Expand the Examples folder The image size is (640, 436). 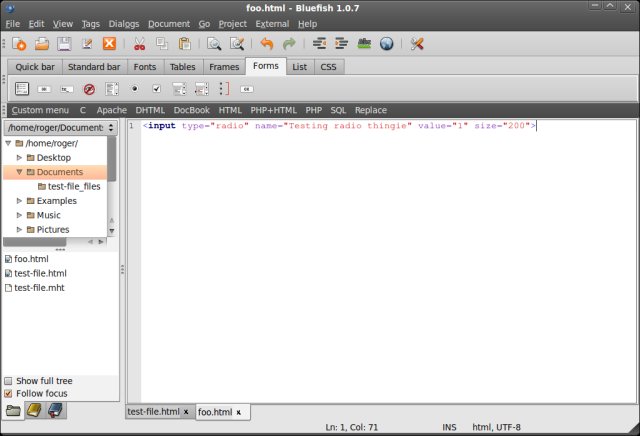coord(19,201)
